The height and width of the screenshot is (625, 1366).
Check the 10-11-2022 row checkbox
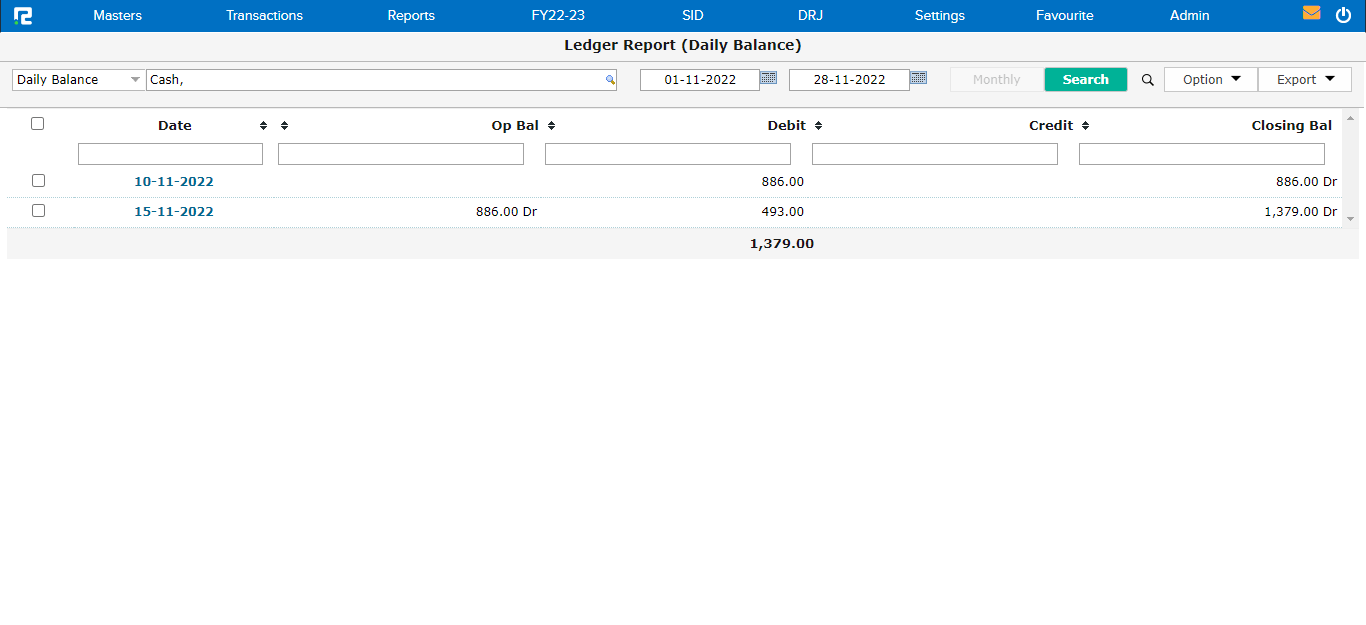click(38, 181)
